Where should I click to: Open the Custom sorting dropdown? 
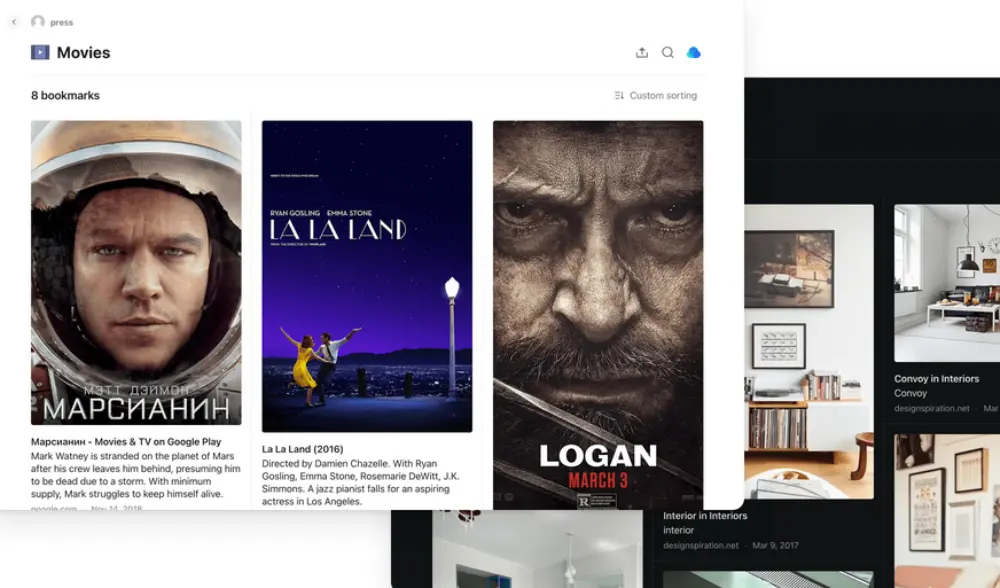point(656,96)
